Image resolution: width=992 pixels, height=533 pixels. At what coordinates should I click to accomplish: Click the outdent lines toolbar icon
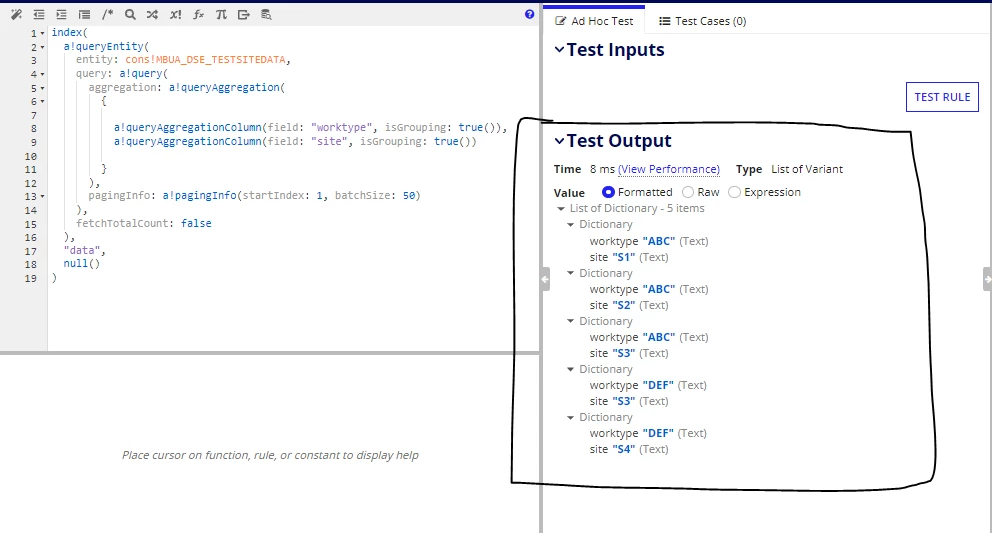click(x=39, y=14)
